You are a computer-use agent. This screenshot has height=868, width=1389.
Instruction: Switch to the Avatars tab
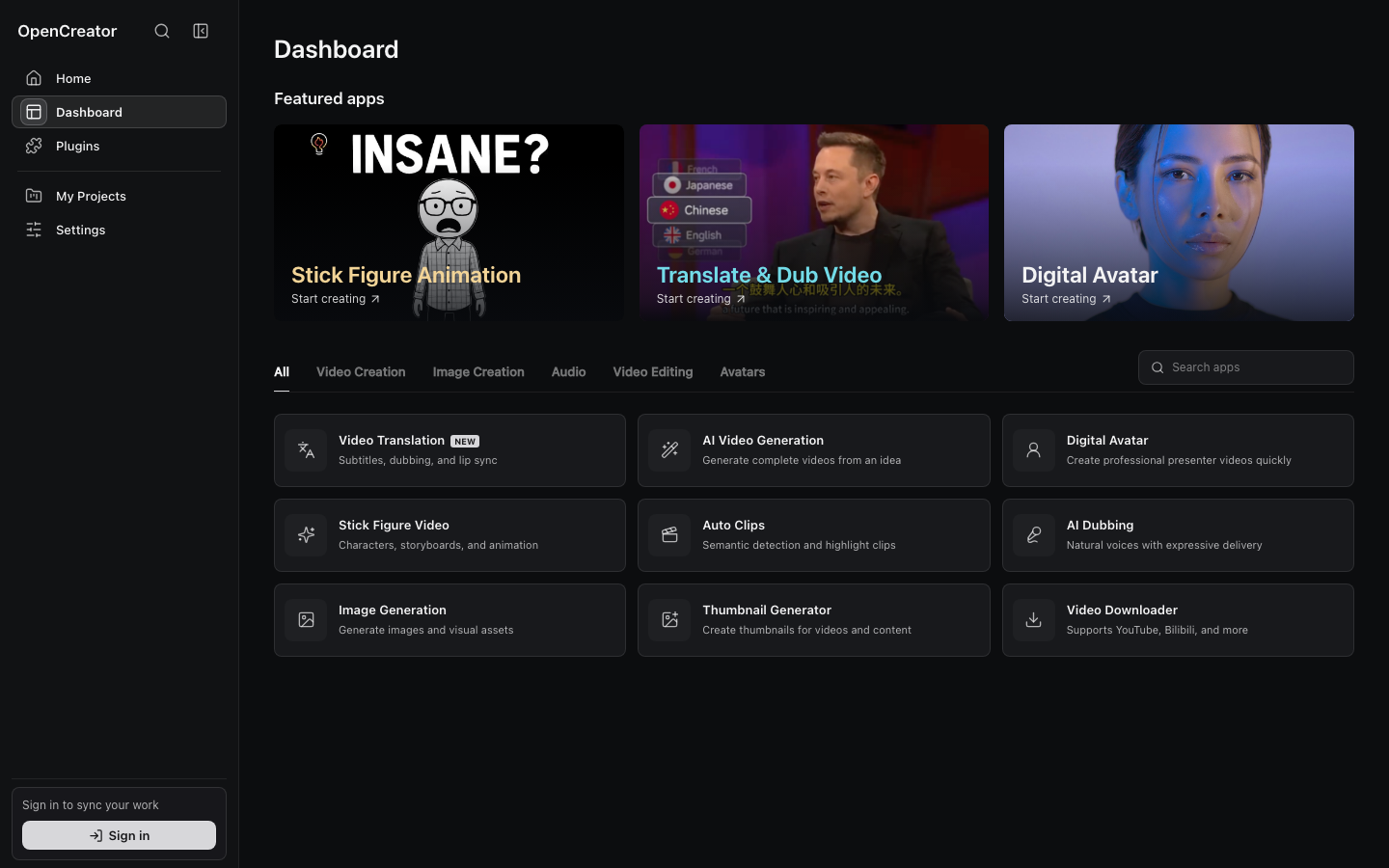pos(743,372)
